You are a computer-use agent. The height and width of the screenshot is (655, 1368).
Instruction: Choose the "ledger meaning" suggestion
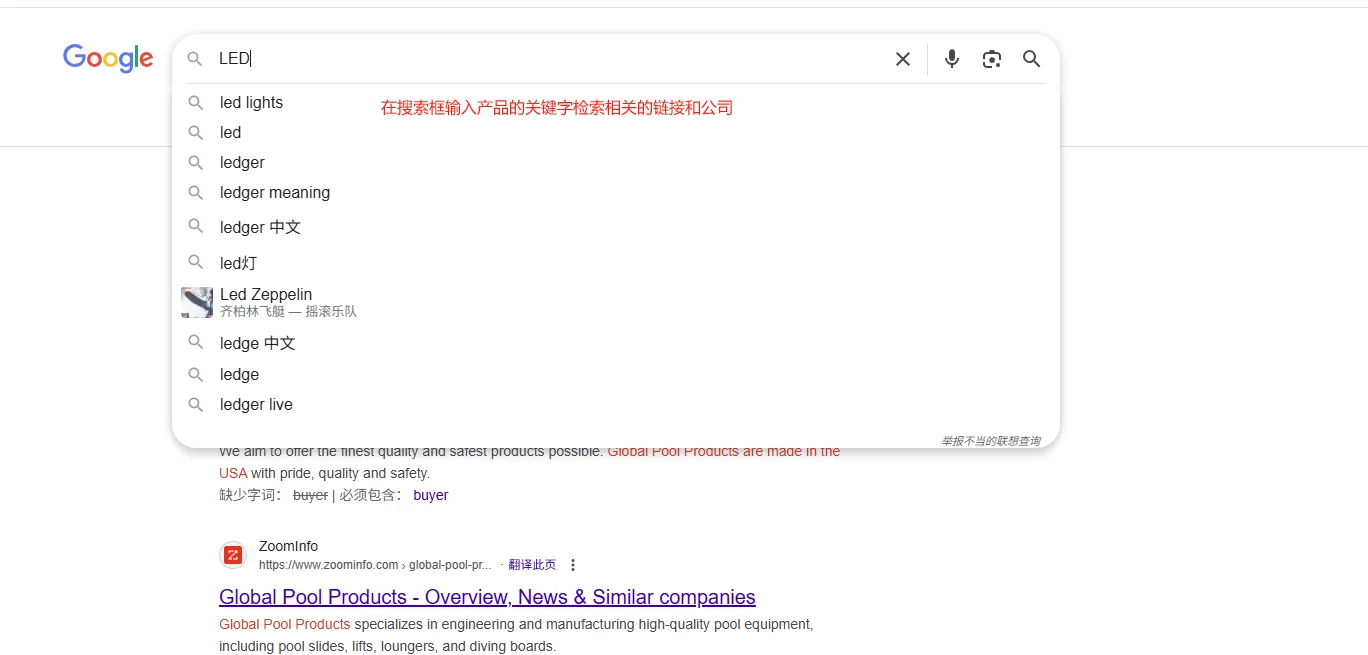pyautogui.click(x=616, y=192)
